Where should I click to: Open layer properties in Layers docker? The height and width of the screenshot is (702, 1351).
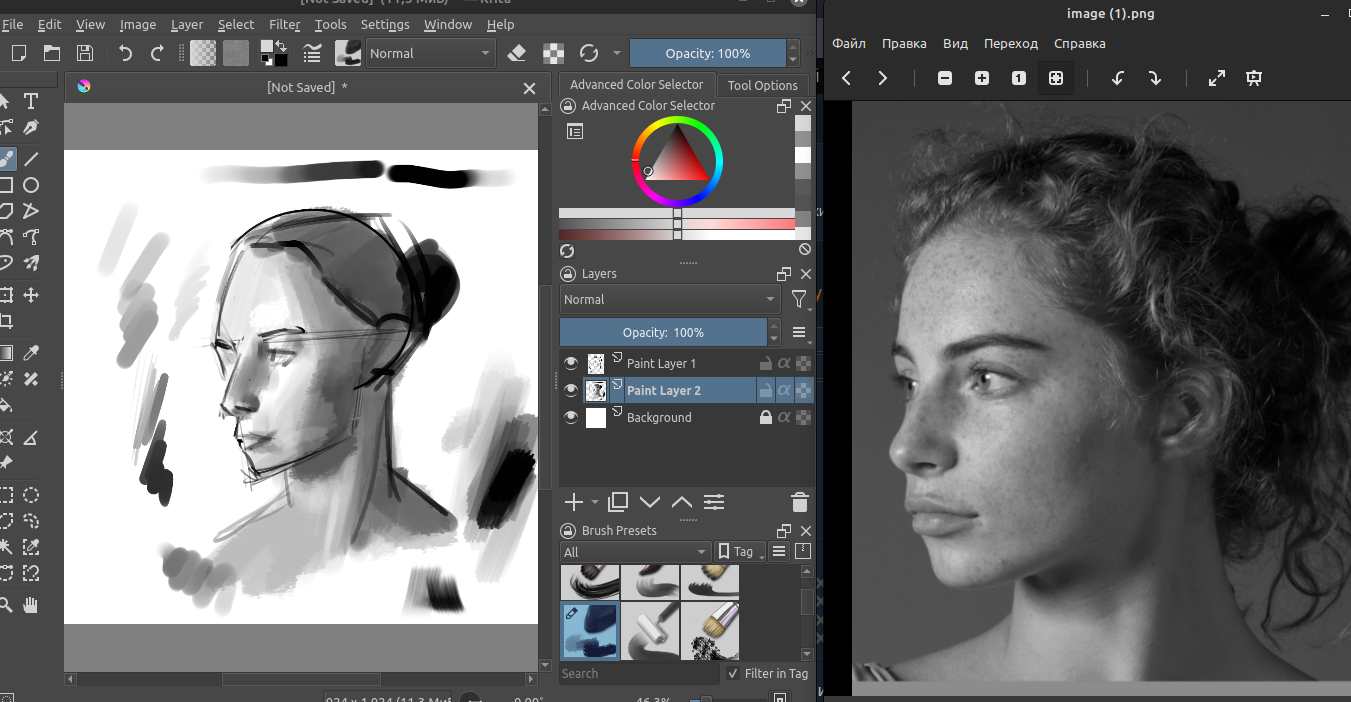(x=714, y=502)
